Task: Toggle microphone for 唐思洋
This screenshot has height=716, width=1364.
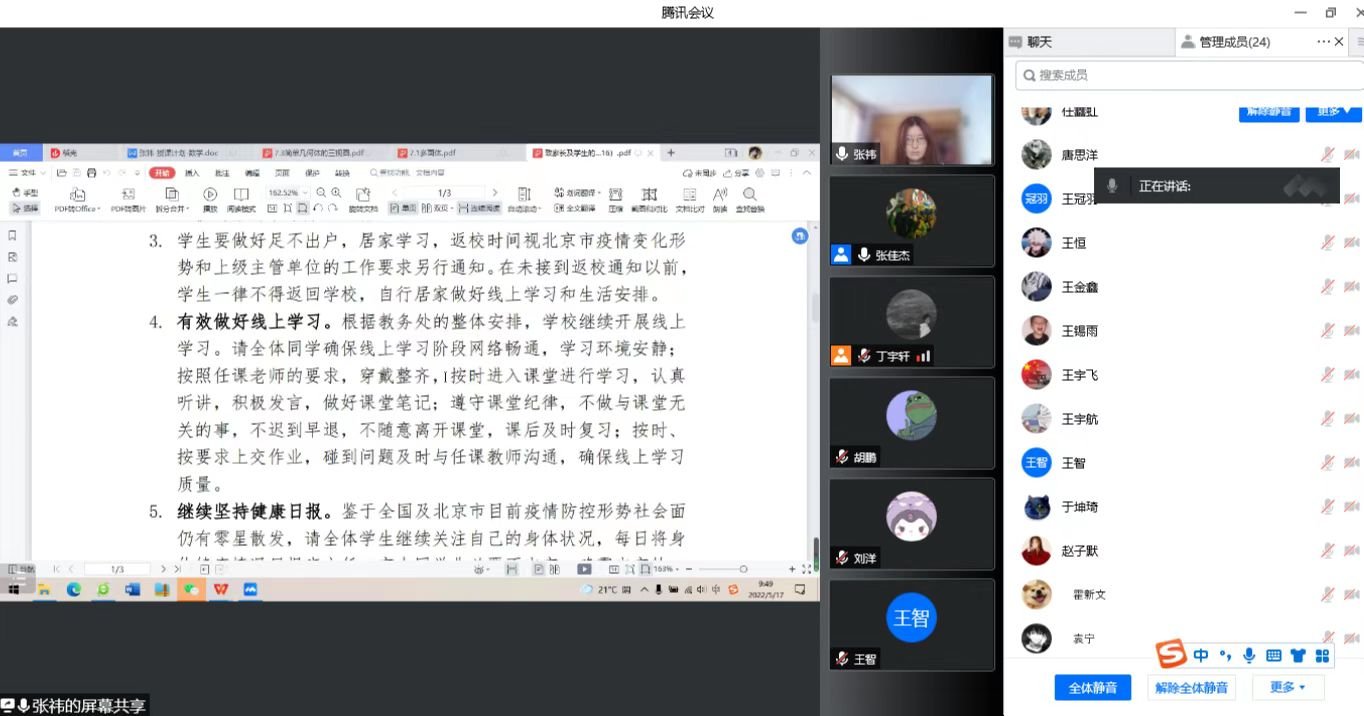Action: (x=1327, y=155)
